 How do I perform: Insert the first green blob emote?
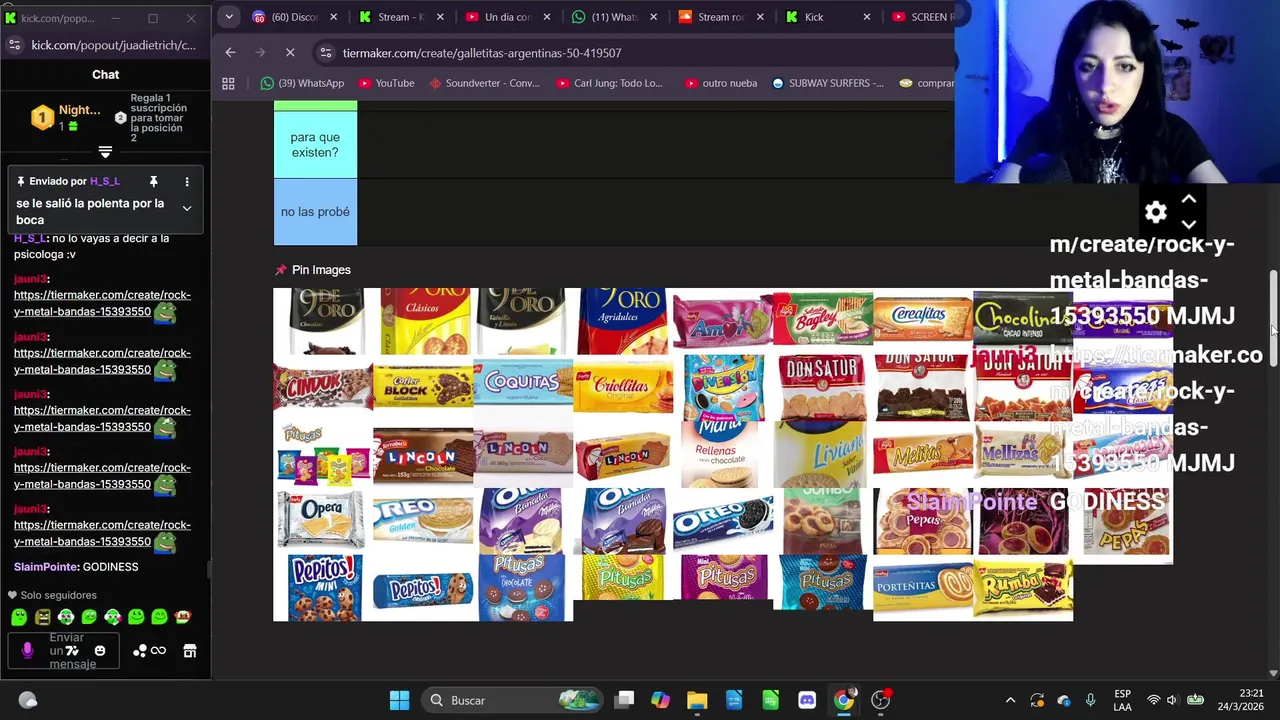pos(19,617)
